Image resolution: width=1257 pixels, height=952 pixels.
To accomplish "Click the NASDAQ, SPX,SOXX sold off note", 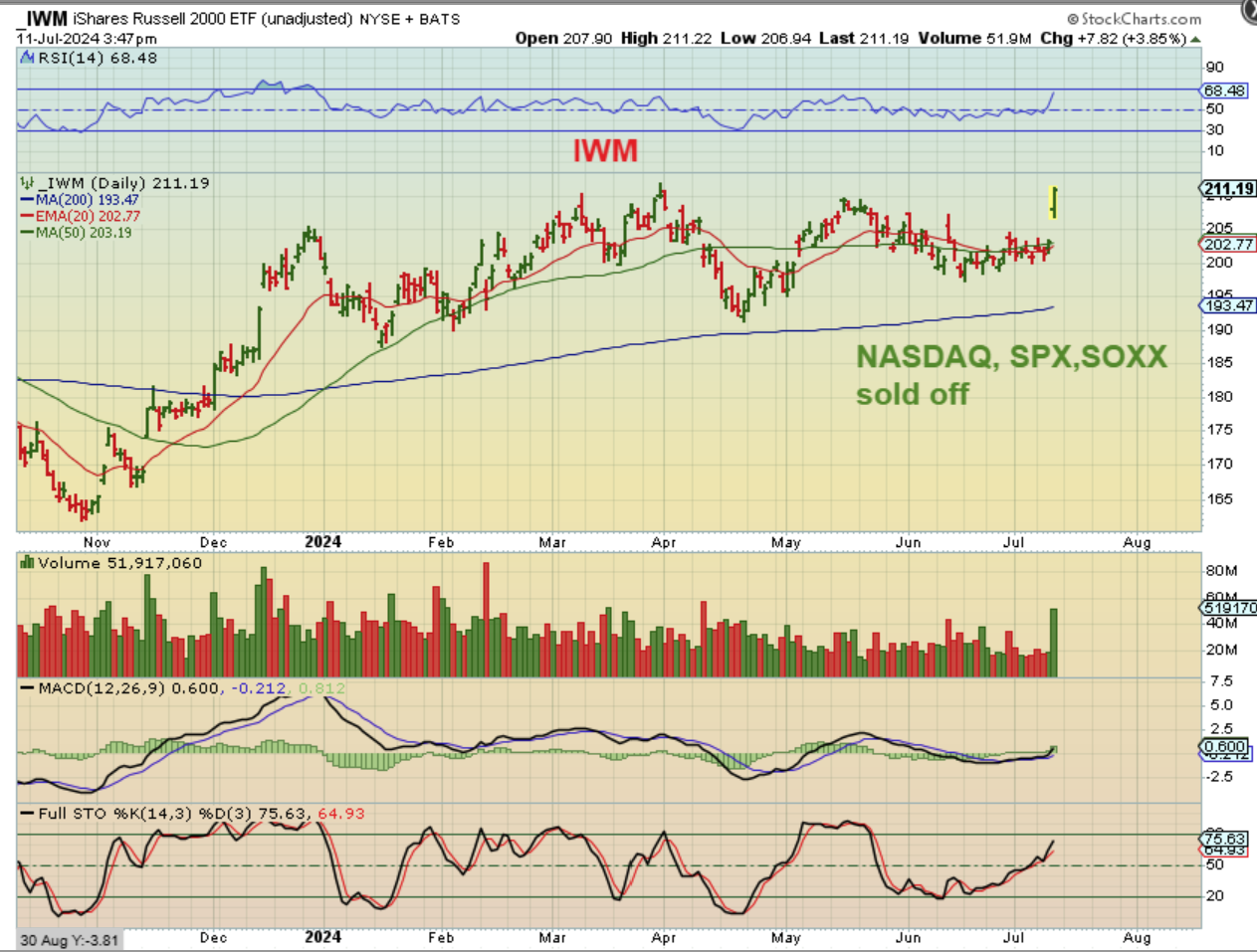I will pyautogui.click(x=1011, y=375).
